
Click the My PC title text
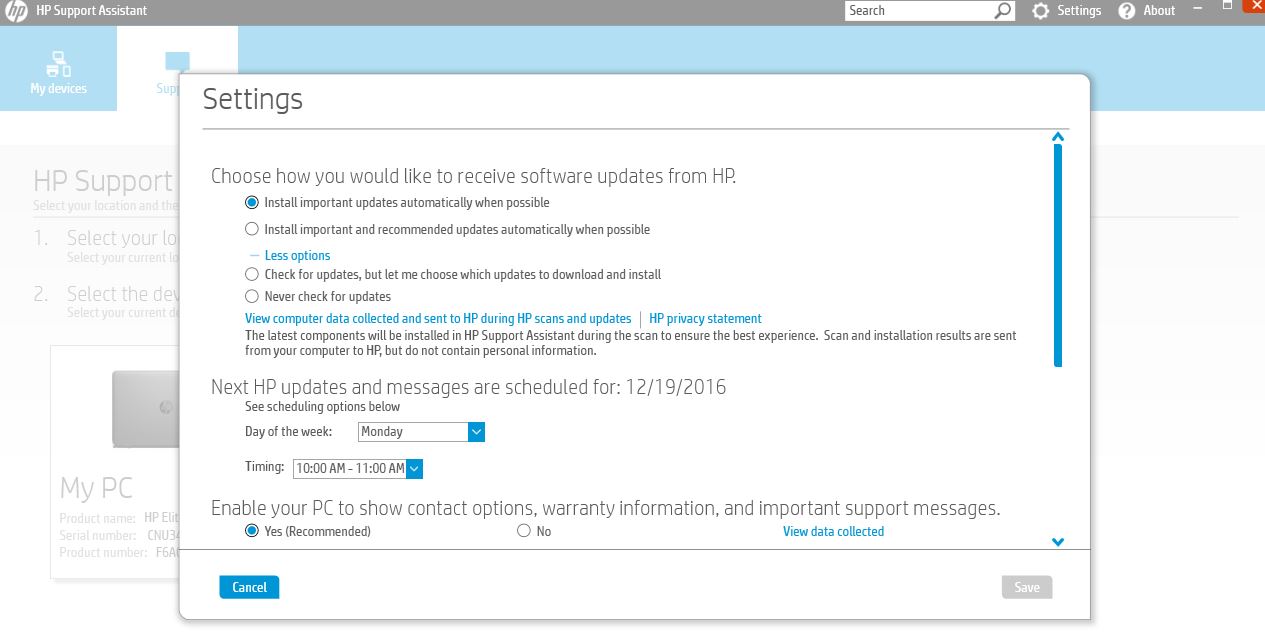click(96, 488)
